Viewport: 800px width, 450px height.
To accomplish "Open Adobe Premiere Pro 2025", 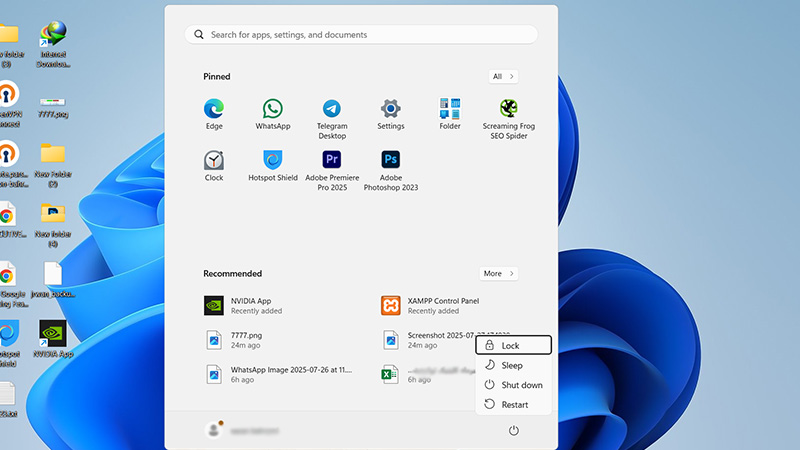I will pyautogui.click(x=332, y=171).
